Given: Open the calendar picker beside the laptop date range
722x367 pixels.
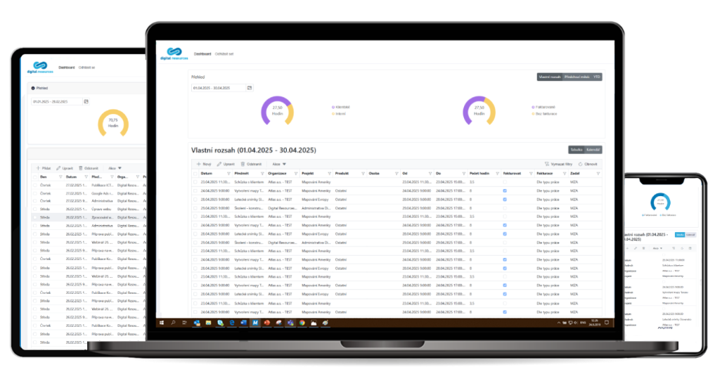Looking at the screenshot, I should 250,87.
